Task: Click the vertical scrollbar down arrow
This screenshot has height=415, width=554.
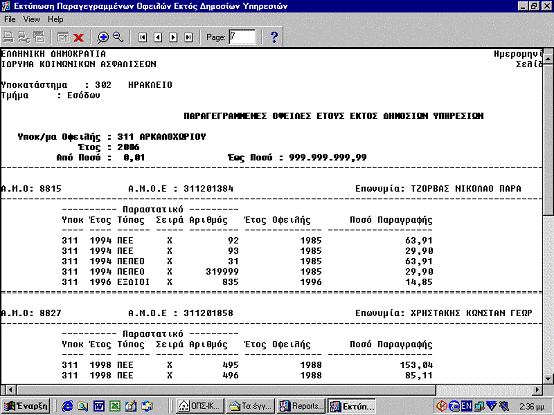Action: [x=548, y=378]
